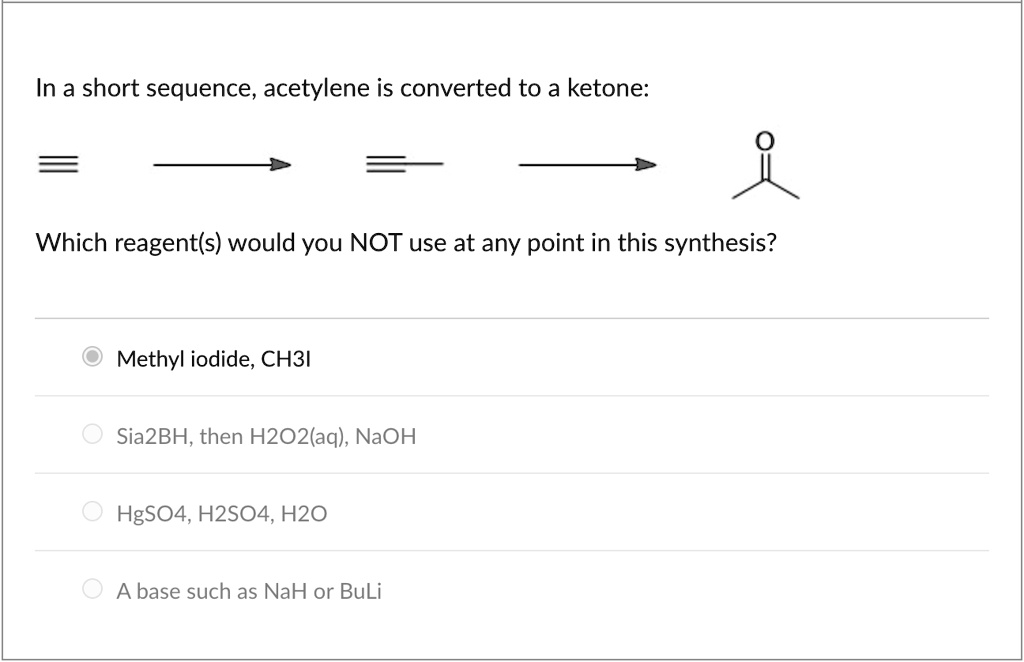Click the carbonyl oxygen atom label
Viewport: 1024px width, 662px height.
(764, 139)
